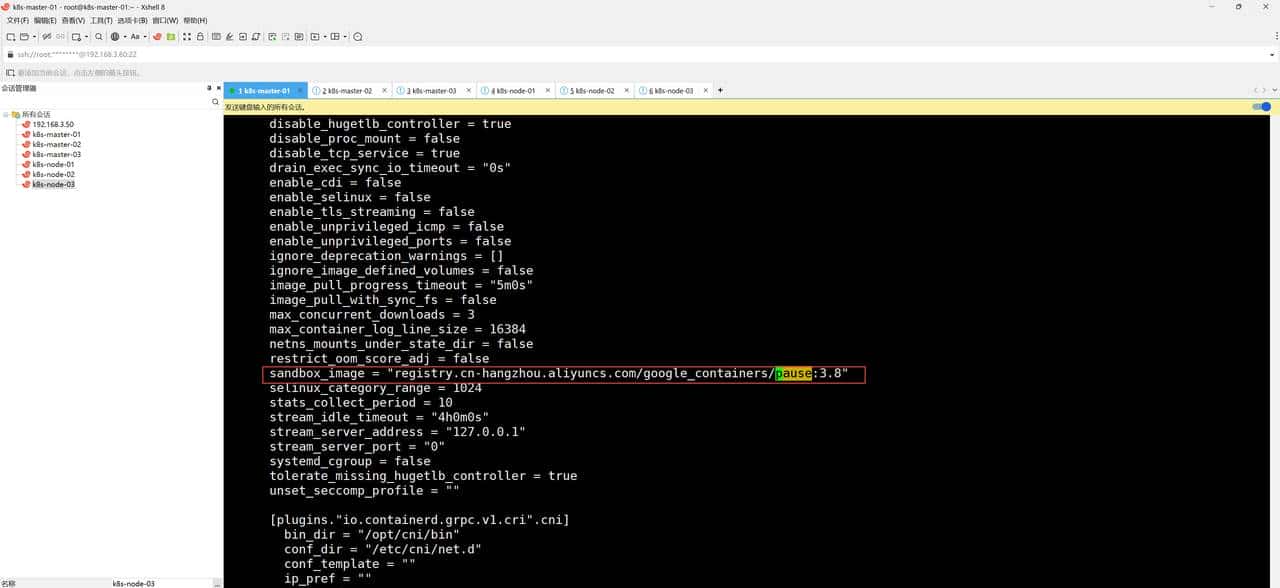
Task: Open the new file transfer icon
Action: [75, 36]
